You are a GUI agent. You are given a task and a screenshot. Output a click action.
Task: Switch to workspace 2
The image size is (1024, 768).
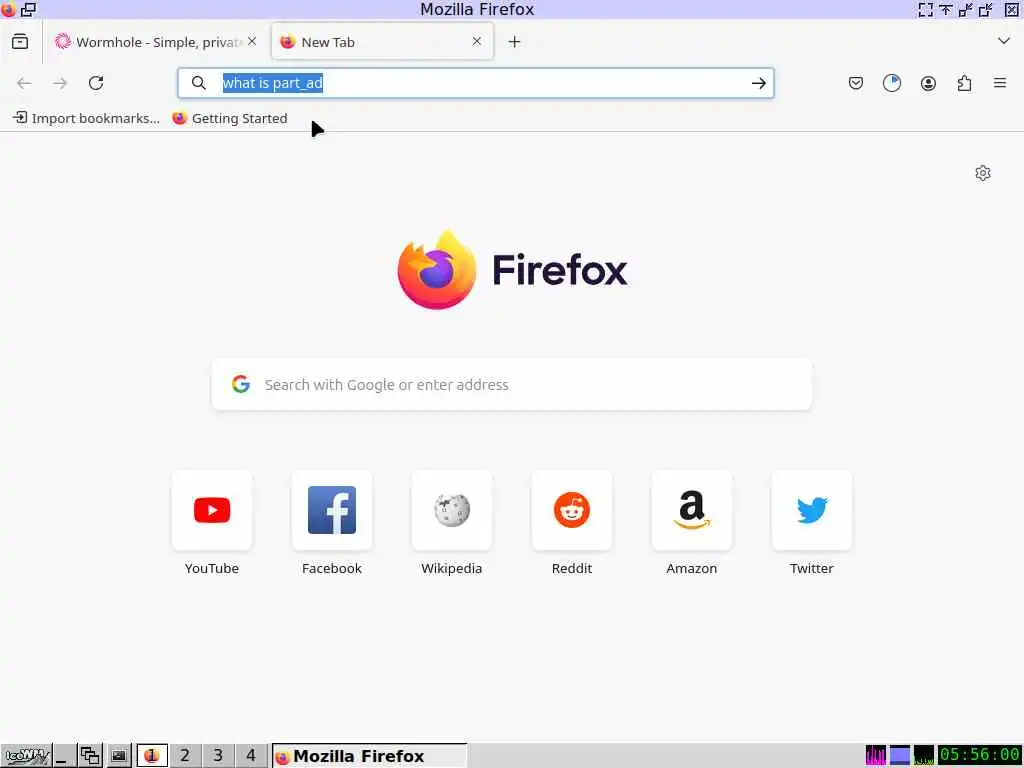tap(185, 756)
